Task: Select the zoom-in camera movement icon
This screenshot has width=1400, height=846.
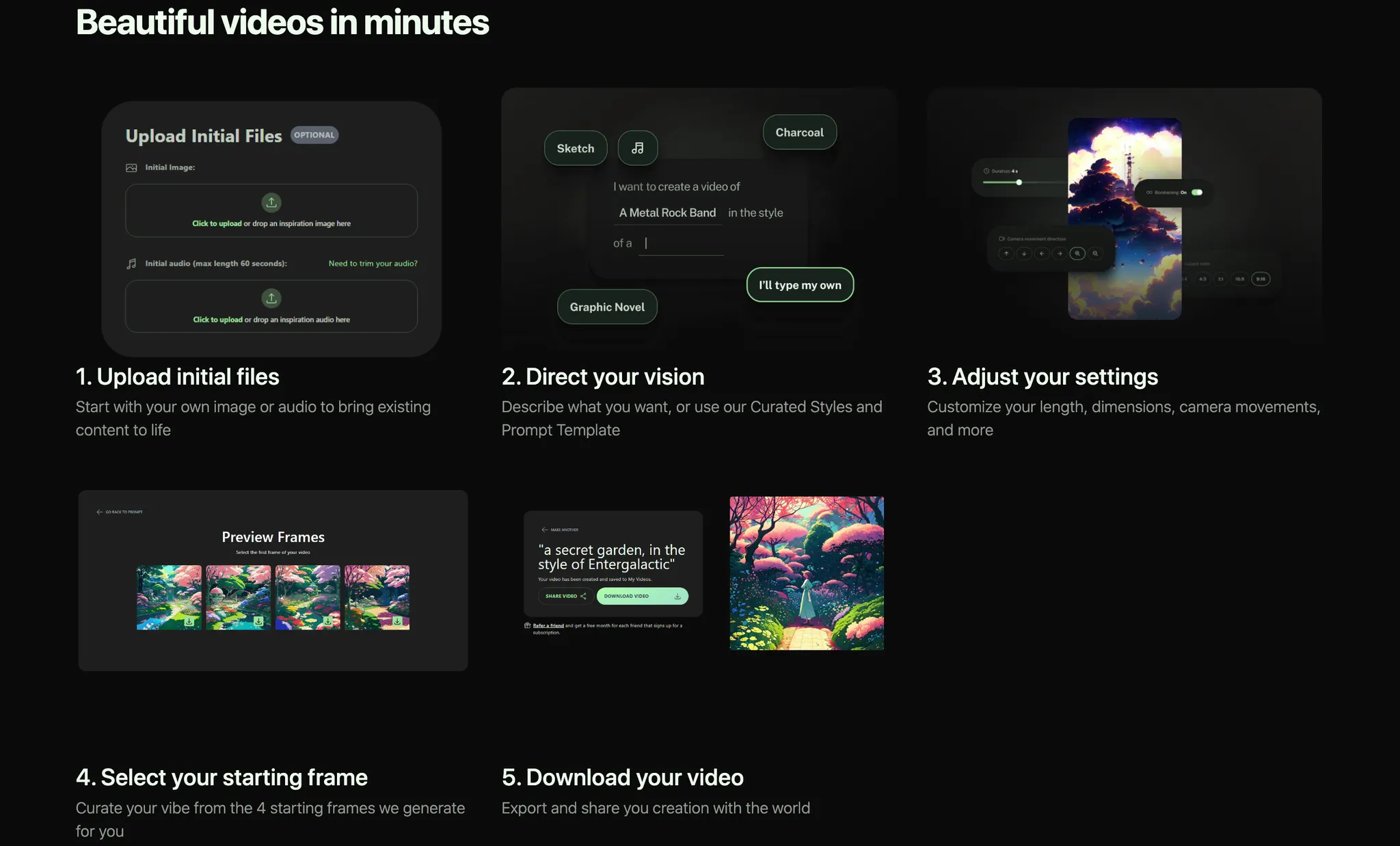Action: pyautogui.click(x=1077, y=254)
